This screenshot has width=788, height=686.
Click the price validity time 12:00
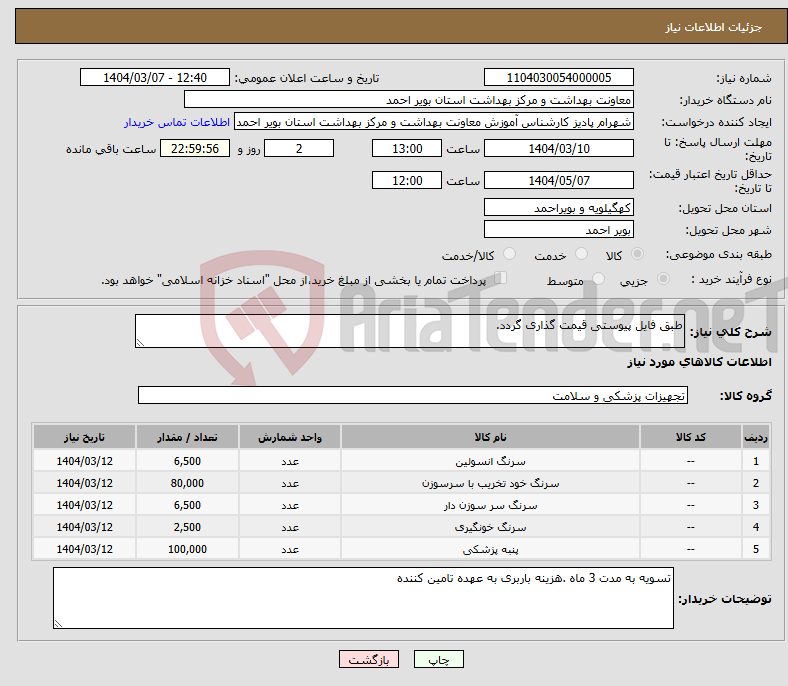click(x=407, y=180)
